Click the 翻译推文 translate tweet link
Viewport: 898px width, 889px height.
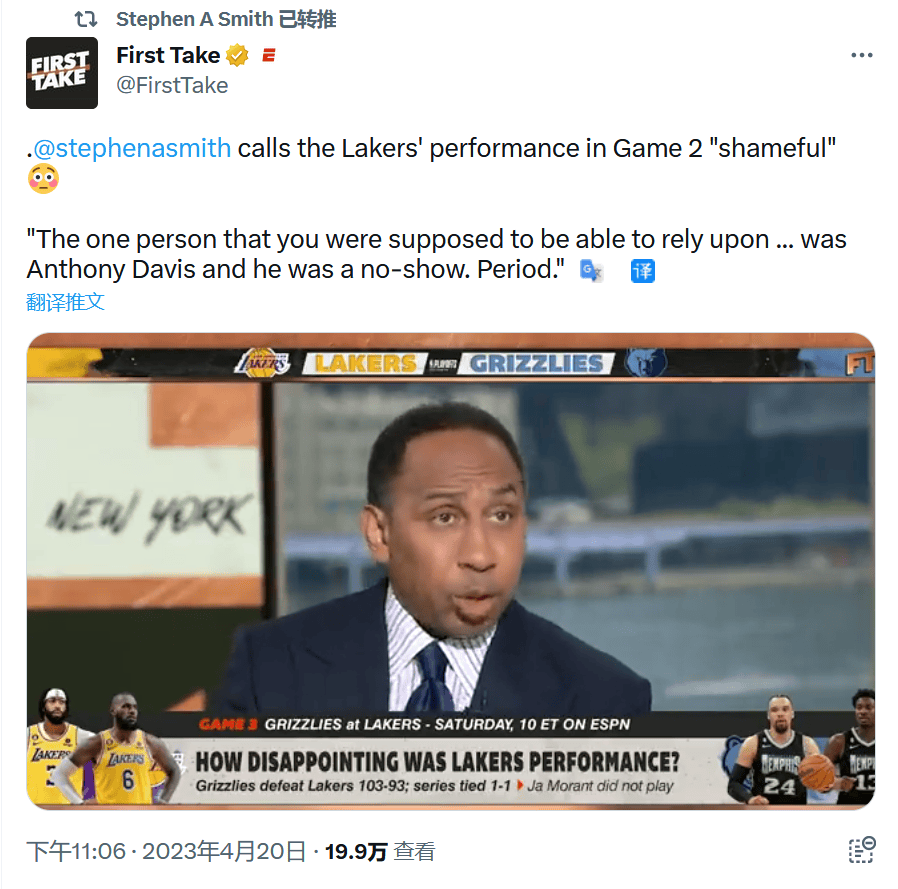(x=66, y=302)
